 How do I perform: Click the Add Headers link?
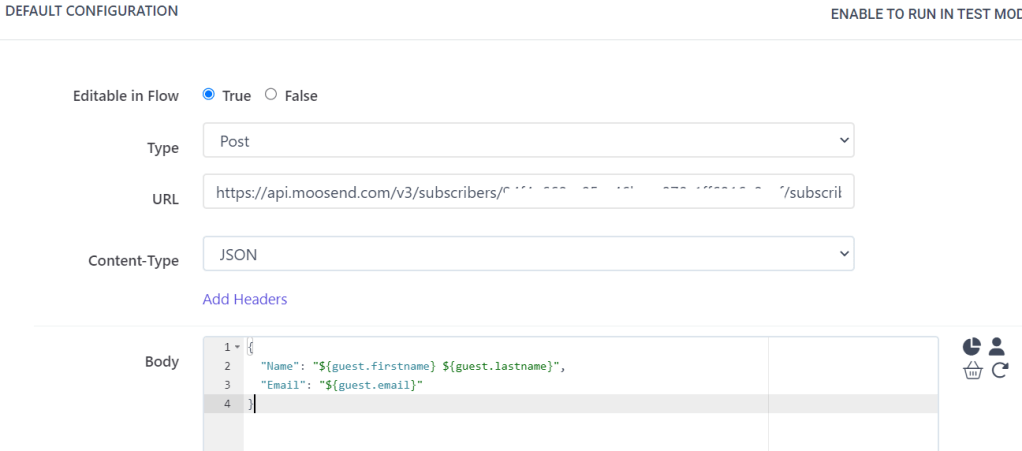click(x=245, y=299)
